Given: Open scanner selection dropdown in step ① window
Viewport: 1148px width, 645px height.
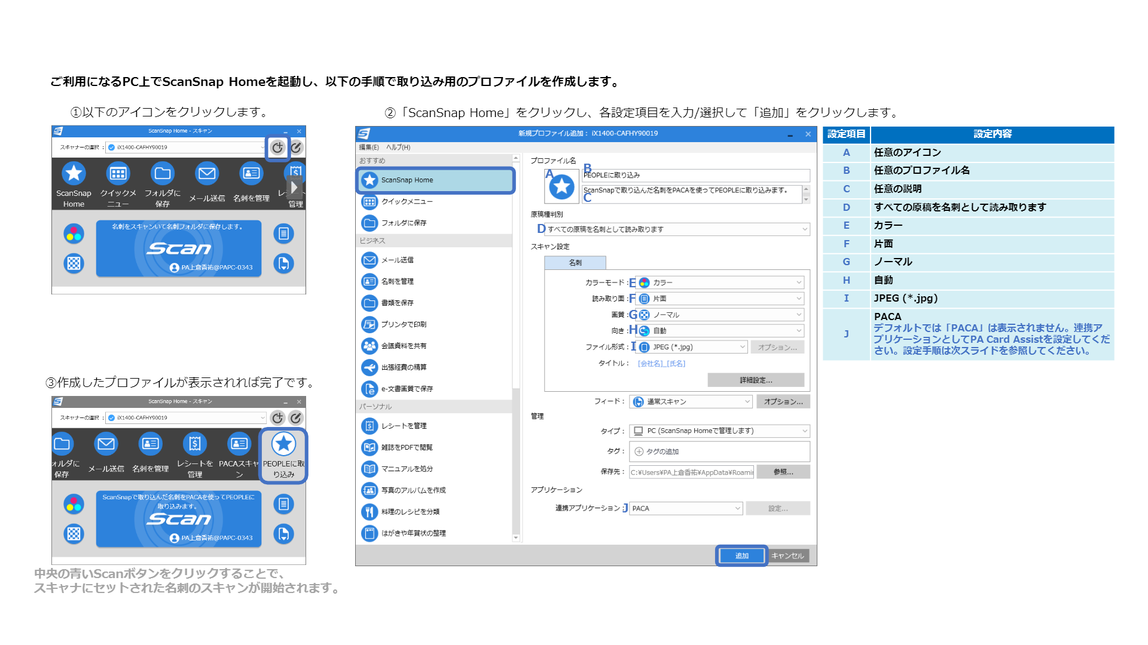Looking at the screenshot, I should click(186, 147).
